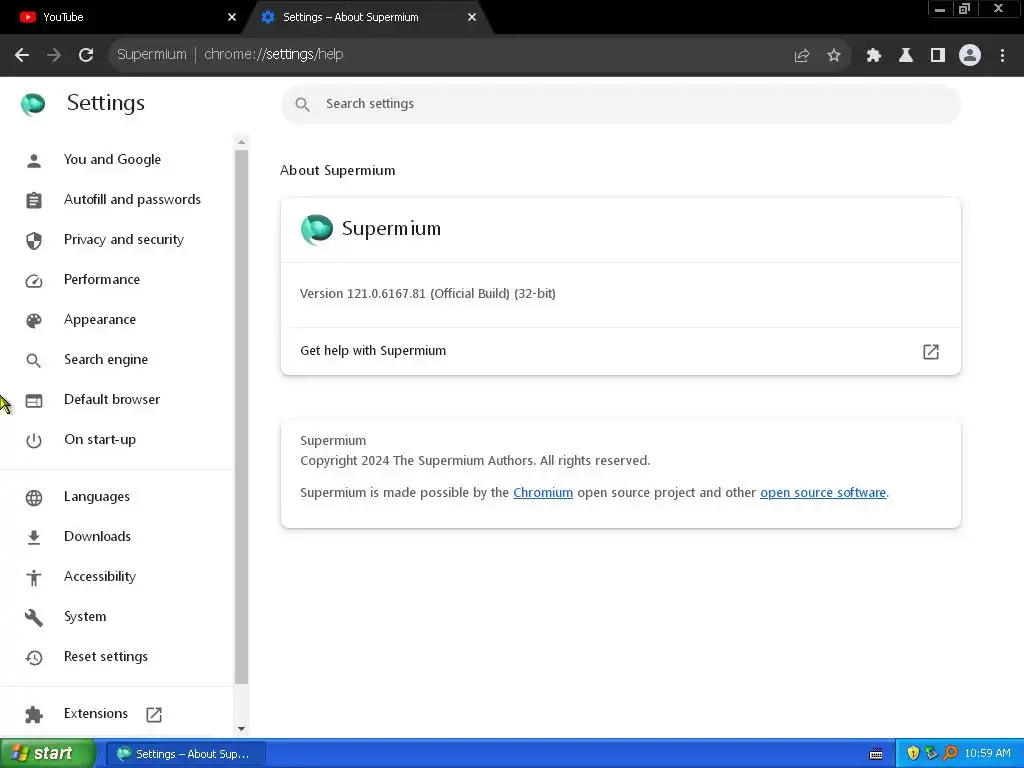Image resolution: width=1024 pixels, height=768 pixels.
Task: Open Autofill and passwords section
Action: pos(133,199)
